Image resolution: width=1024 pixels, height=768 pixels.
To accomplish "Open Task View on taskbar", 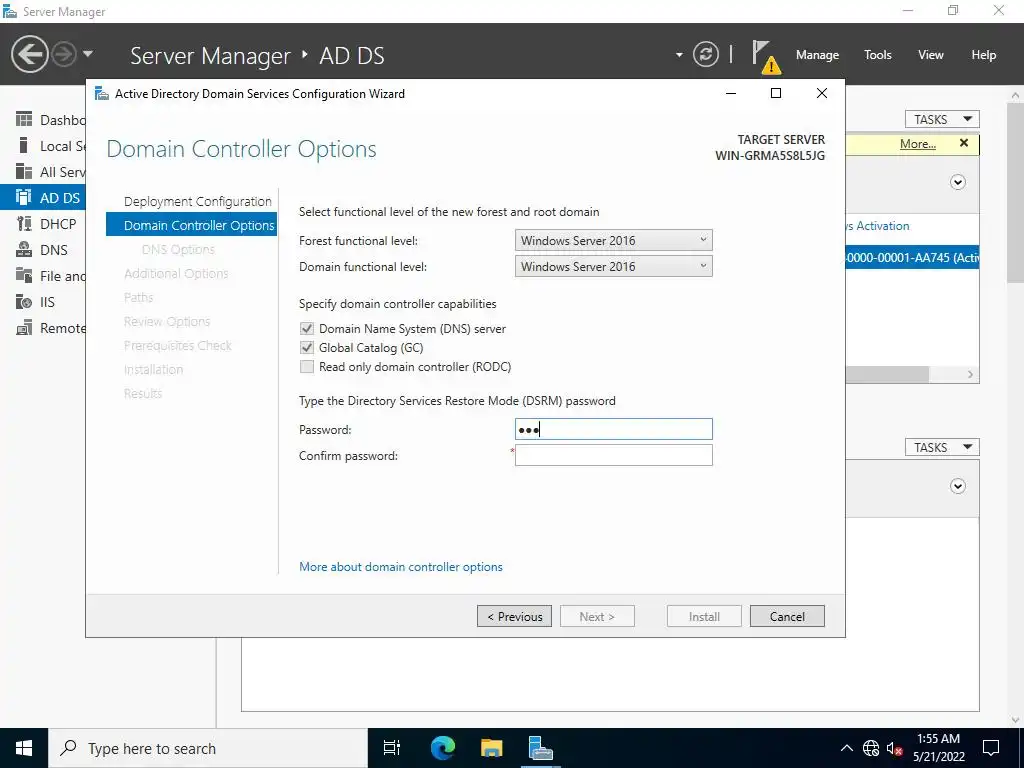I will tap(392, 748).
